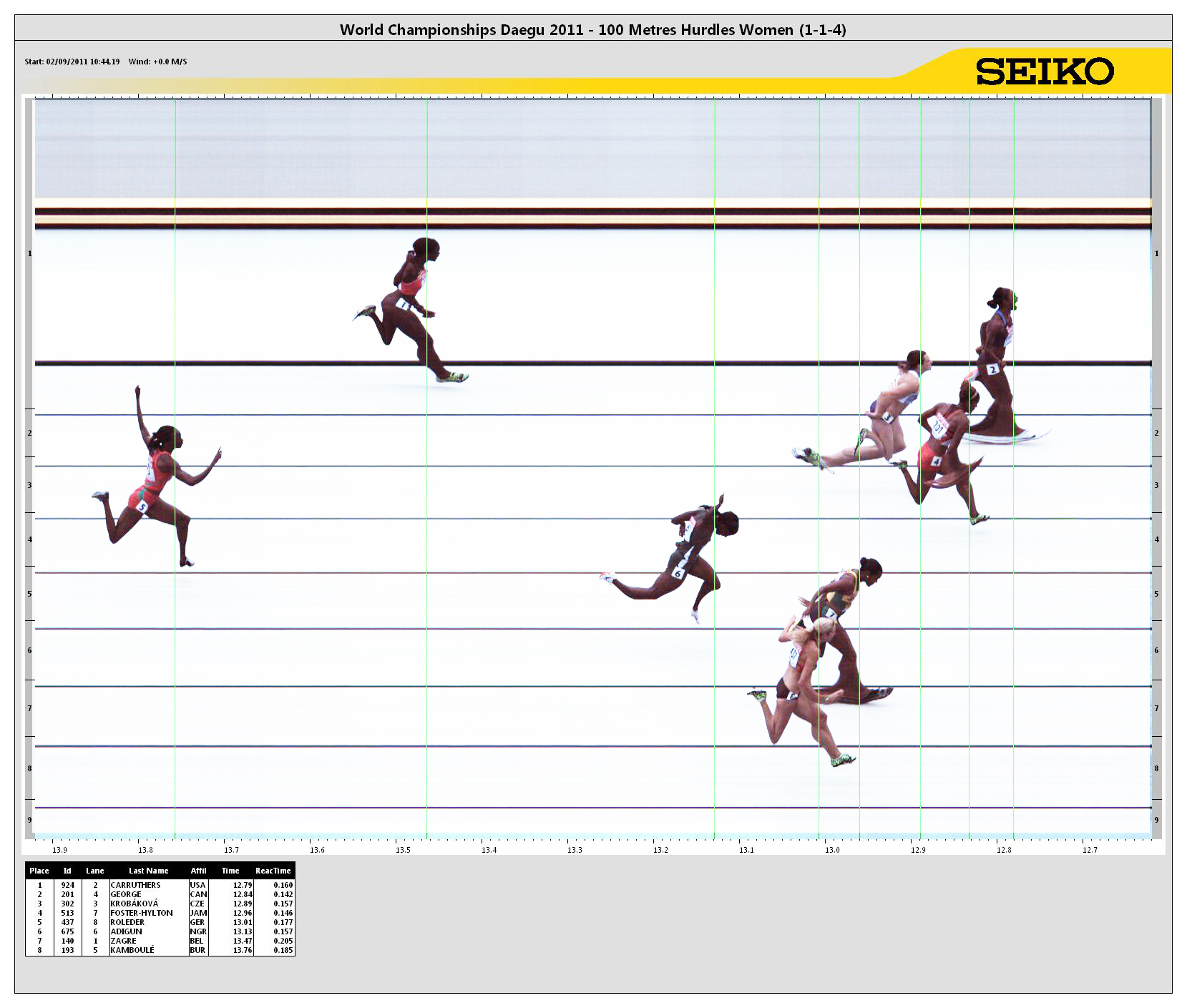Click the Last Name column header

148,871
